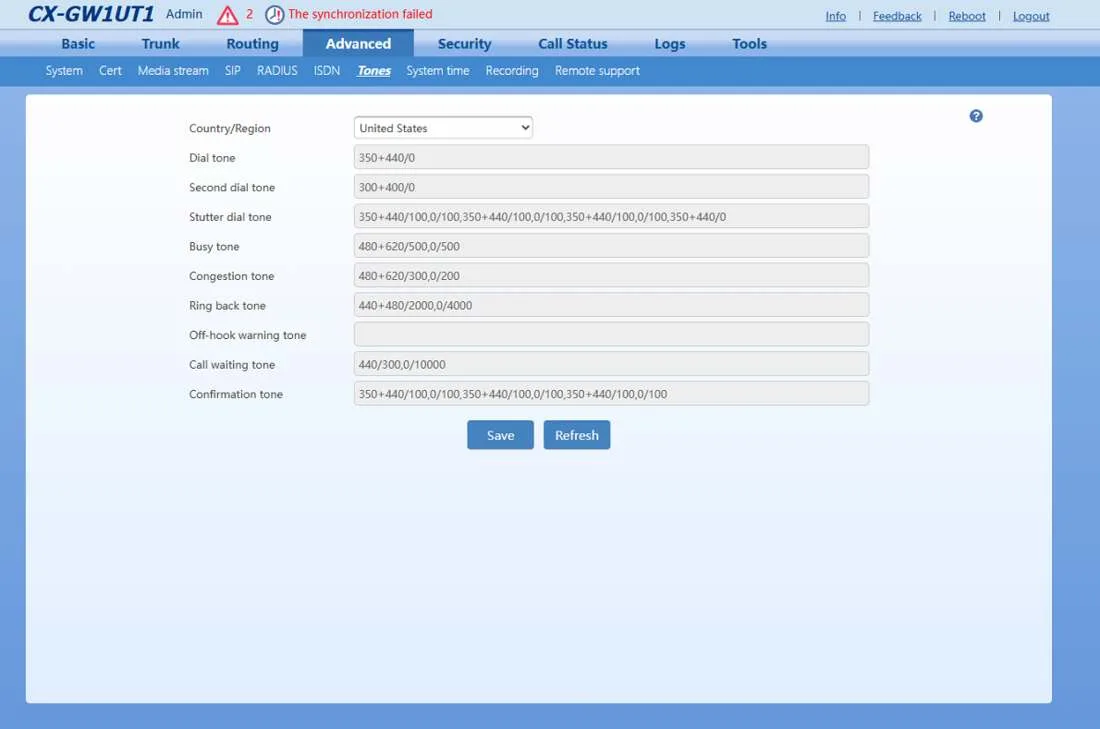The image size is (1100, 729).
Task: Open Recording settings
Action: tap(512, 71)
